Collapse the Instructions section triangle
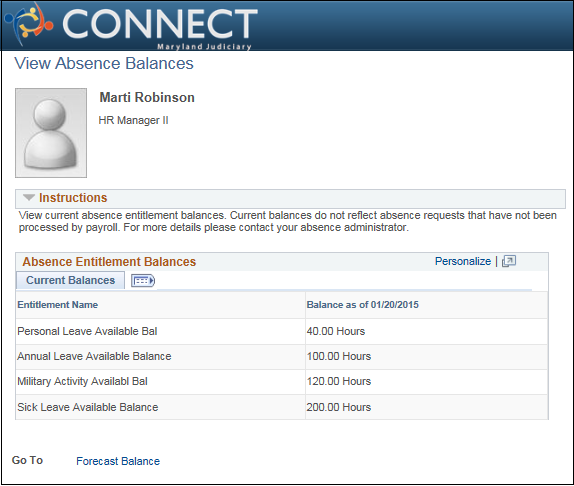The image size is (574, 486). tap(29, 198)
